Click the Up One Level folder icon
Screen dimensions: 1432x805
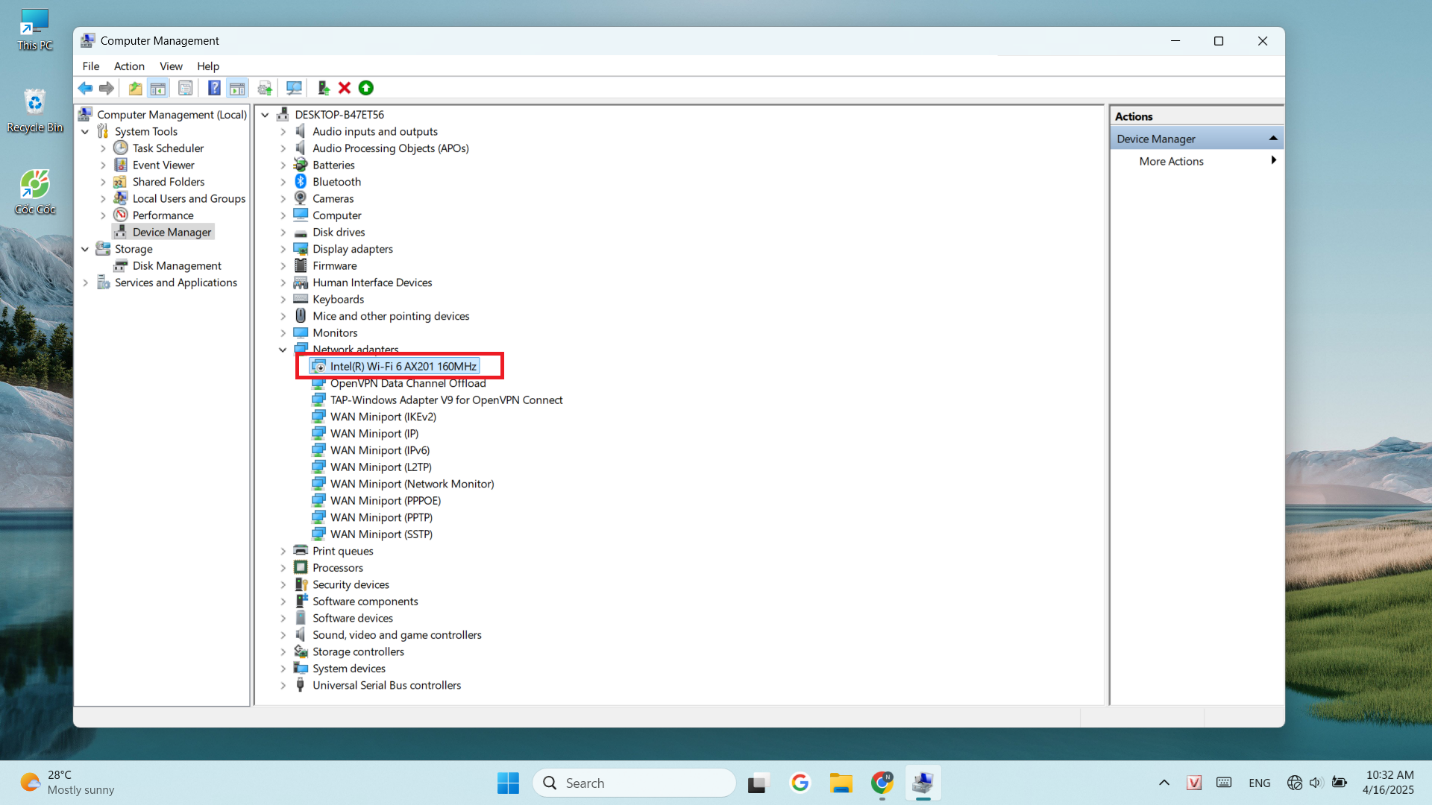tap(135, 88)
